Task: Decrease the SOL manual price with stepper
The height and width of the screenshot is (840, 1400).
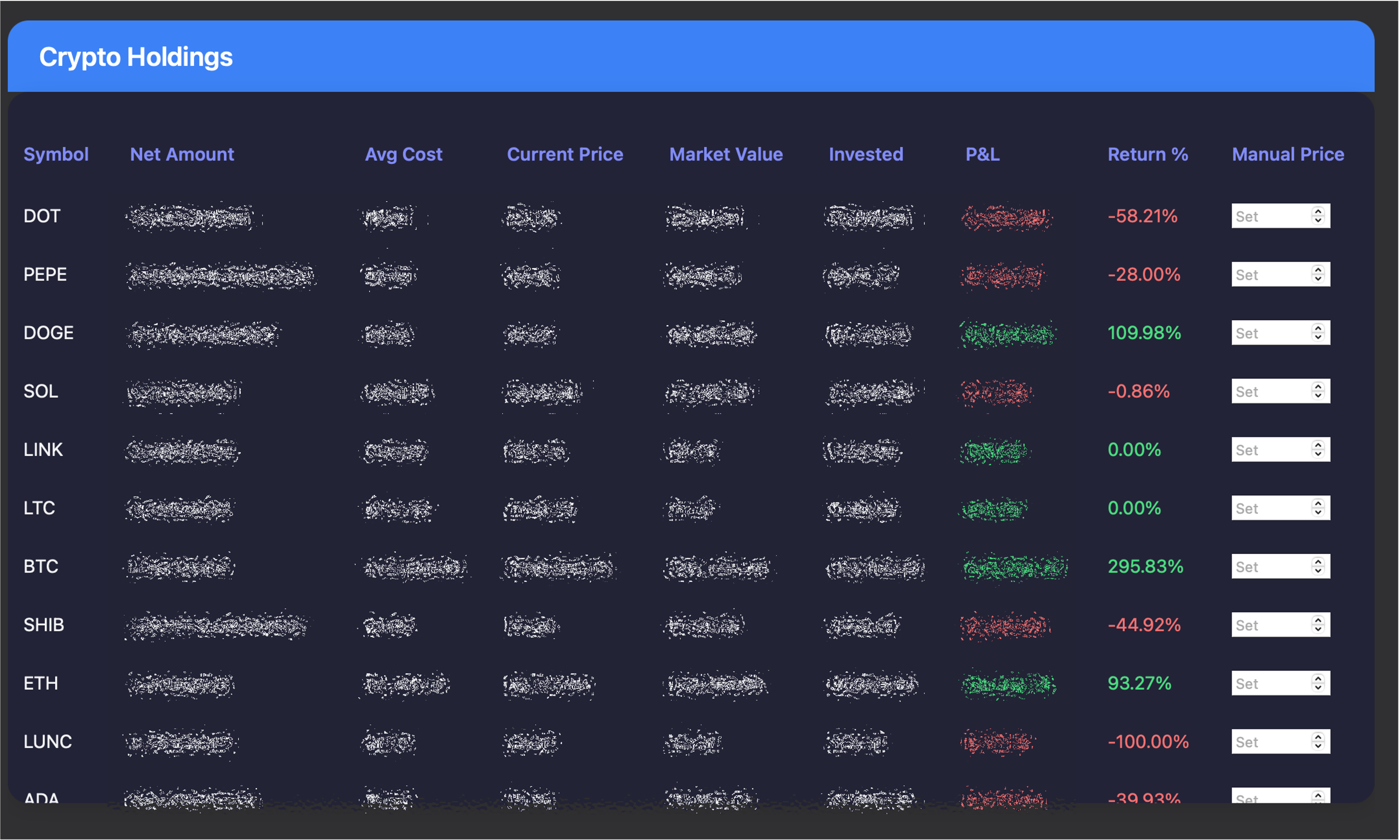Action: (1318, 395)
